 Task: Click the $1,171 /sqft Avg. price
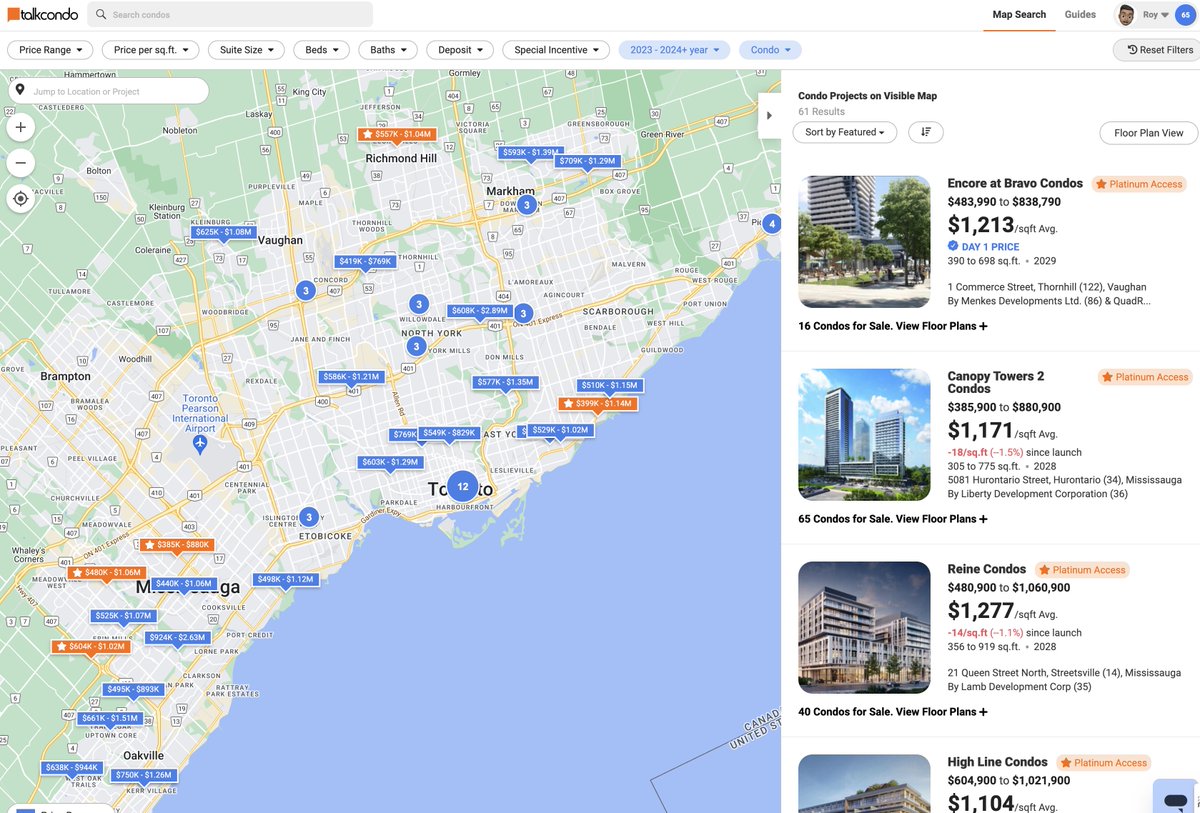1002,431
